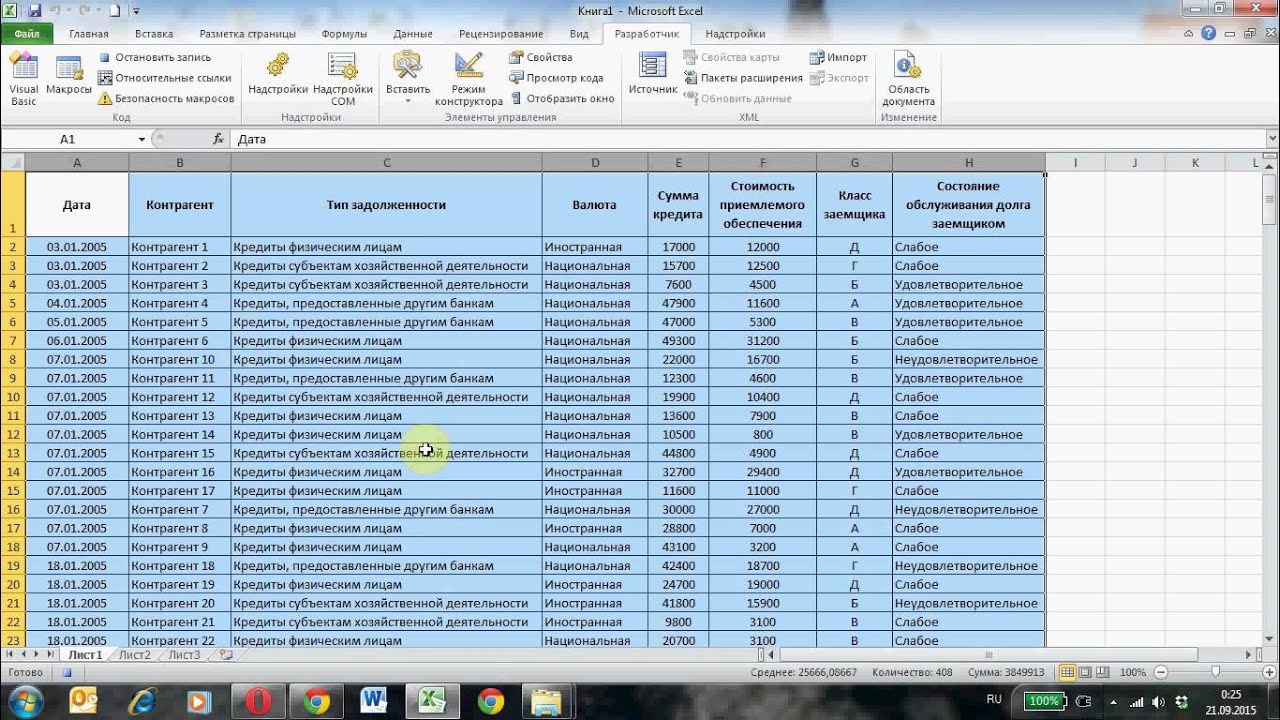
Task: Open the Name Box dropdown arrow
Action: click(142, 139)
